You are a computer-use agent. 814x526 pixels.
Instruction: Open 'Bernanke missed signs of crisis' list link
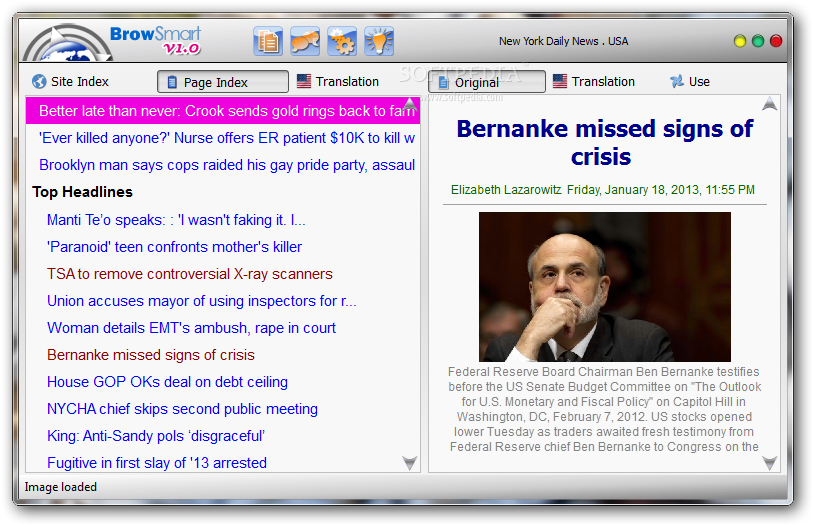pyautogui.click(x=151, y=355)
